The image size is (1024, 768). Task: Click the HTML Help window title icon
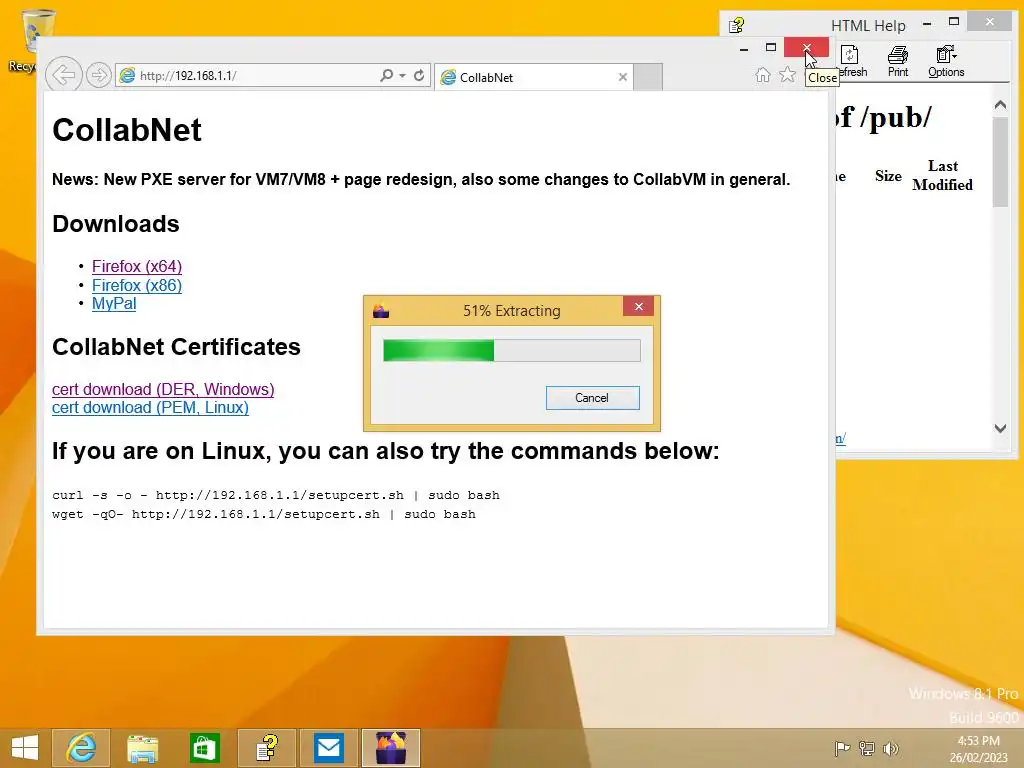(737, 25)
